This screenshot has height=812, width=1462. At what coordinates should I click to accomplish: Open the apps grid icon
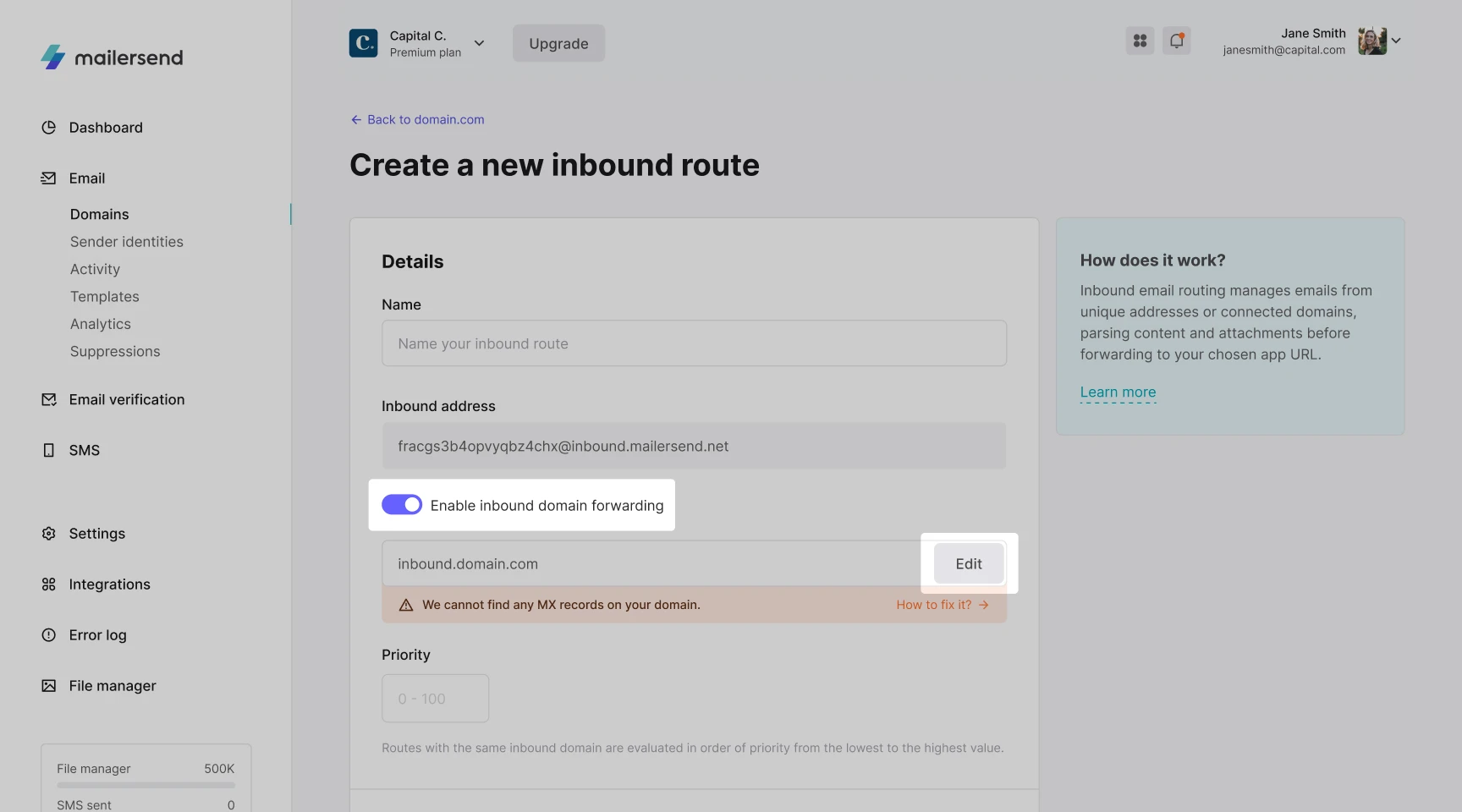coord(1140,41)
